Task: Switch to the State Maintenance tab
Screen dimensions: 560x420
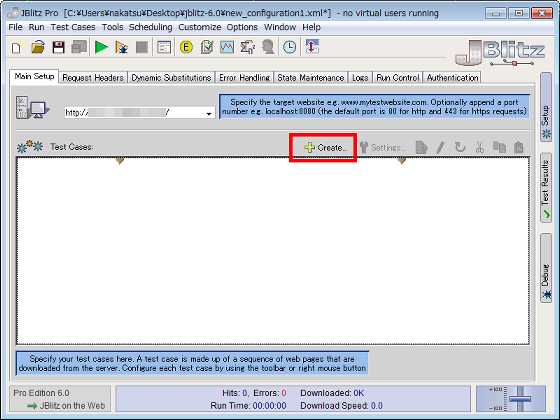Action: tap(311, 78)
